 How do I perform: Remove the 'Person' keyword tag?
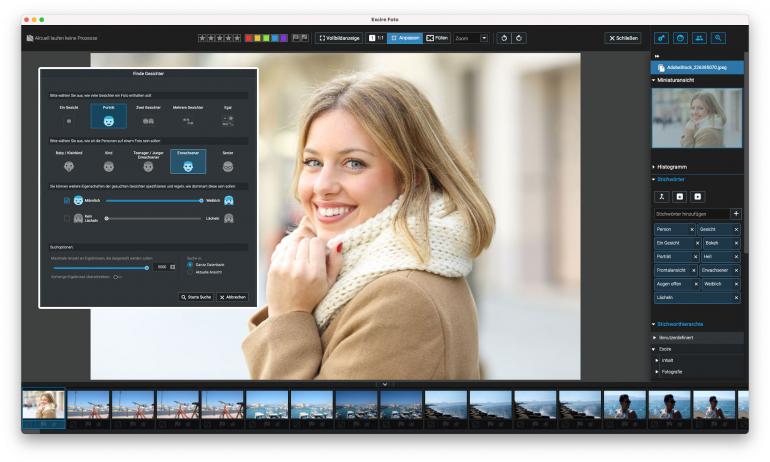pos(692,229)
